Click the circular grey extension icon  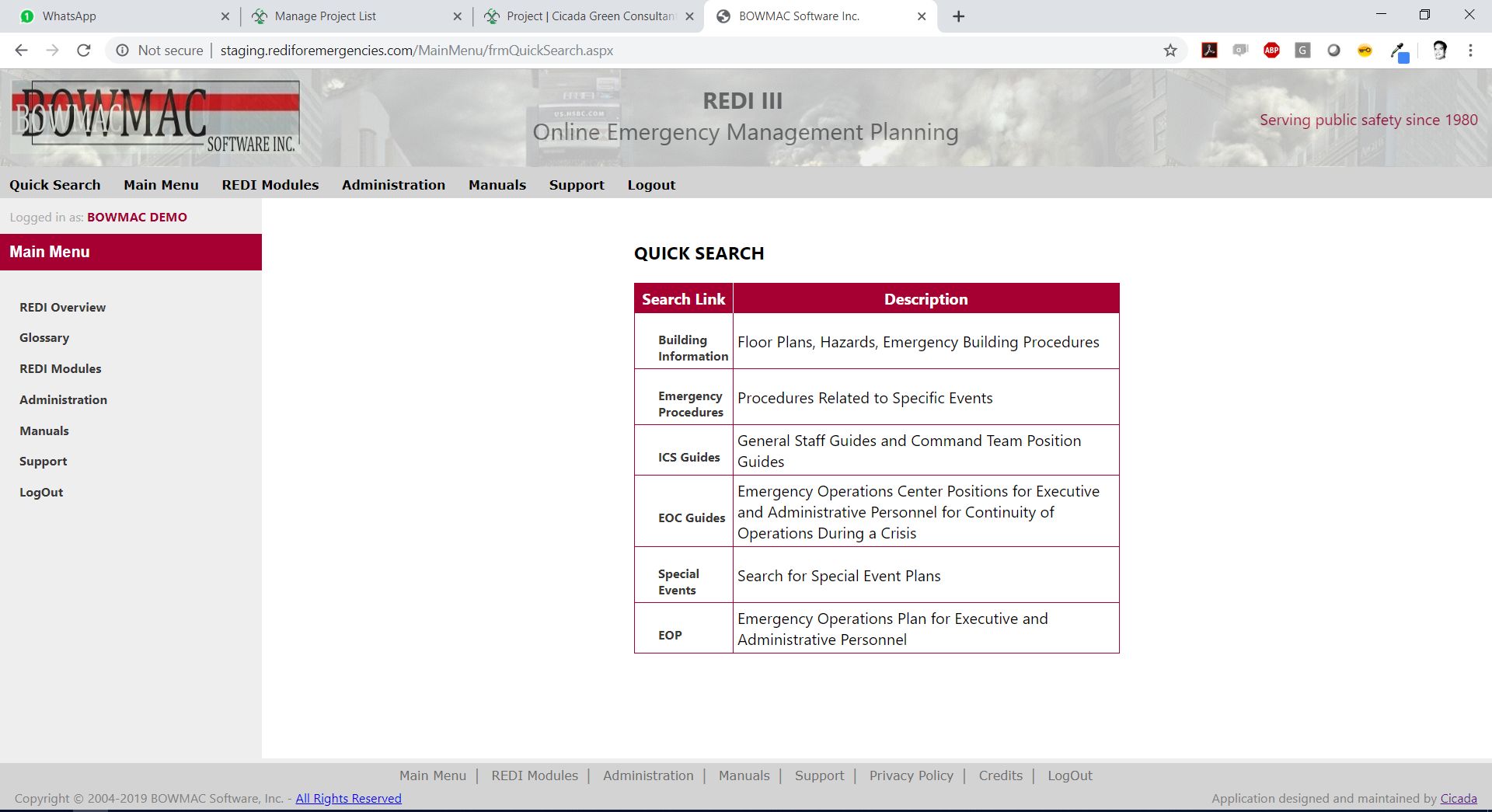[1334, 51]
